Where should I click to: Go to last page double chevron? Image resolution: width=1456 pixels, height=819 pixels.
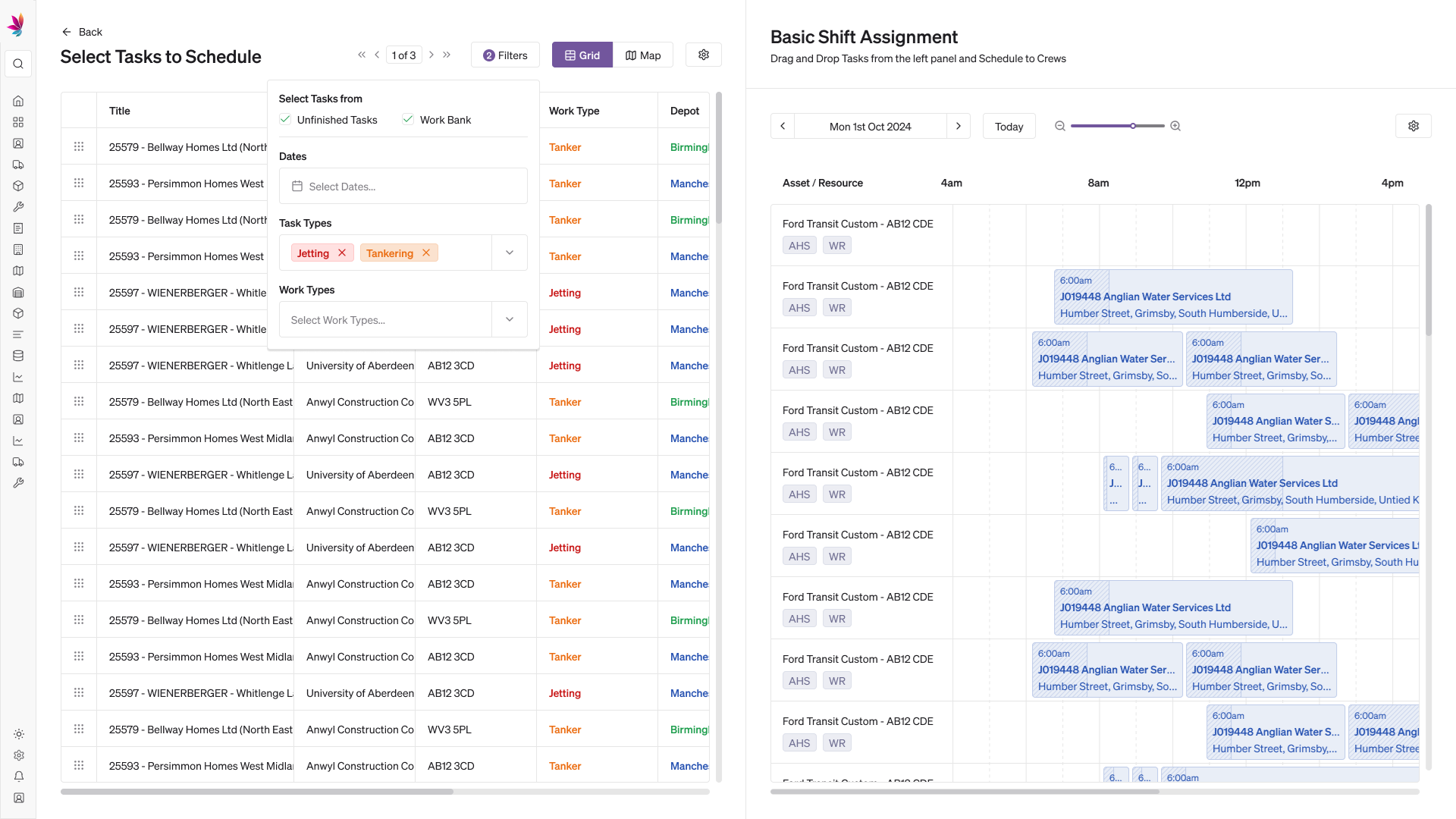pyautogui.click(x=447, y=55)
